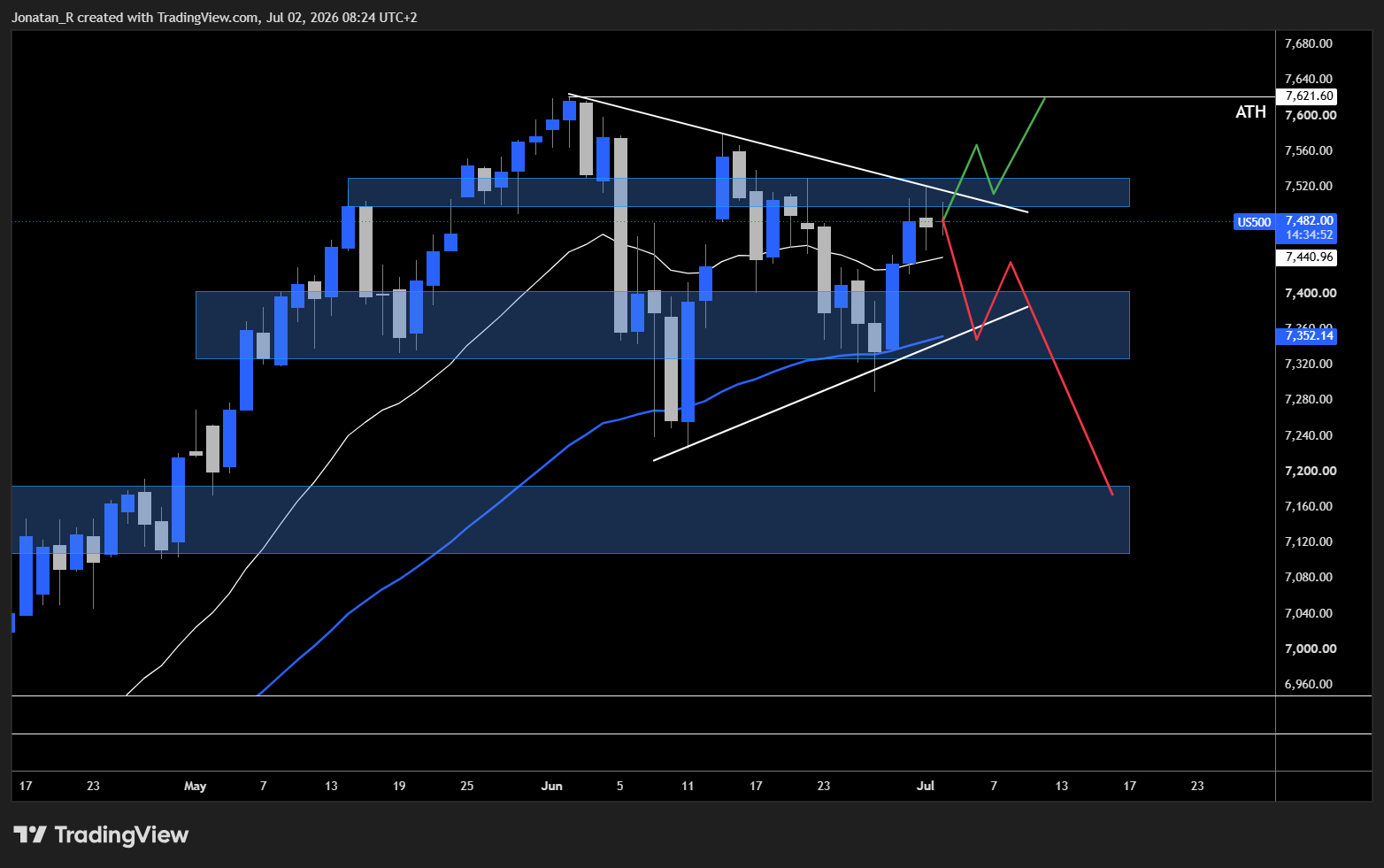Click the 5 date on time axis

pyautogui.click(x=619, y=786)
